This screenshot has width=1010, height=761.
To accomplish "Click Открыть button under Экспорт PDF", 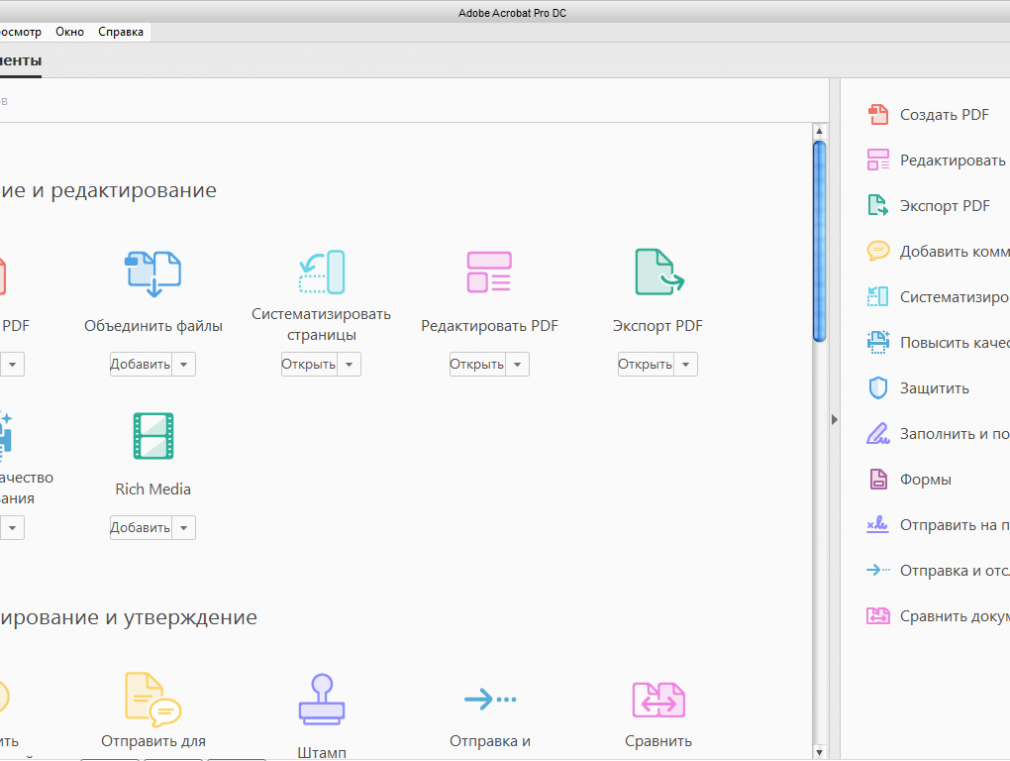I will pos(645,365).
